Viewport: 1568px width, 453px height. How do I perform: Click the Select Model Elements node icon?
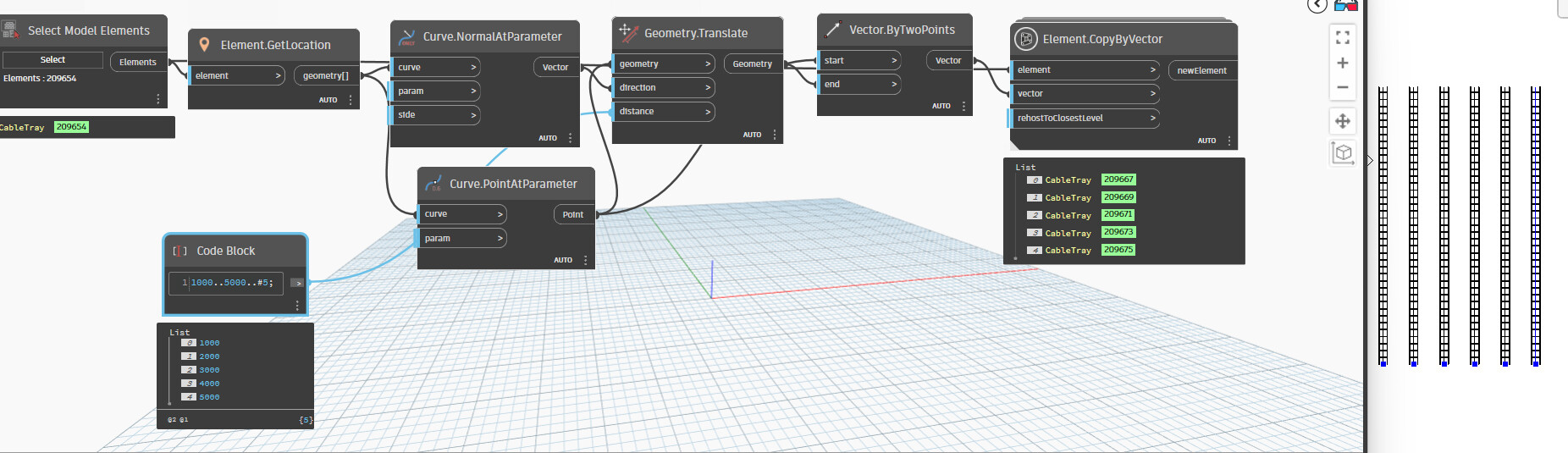pyautogui.click(x=9, y=30)
